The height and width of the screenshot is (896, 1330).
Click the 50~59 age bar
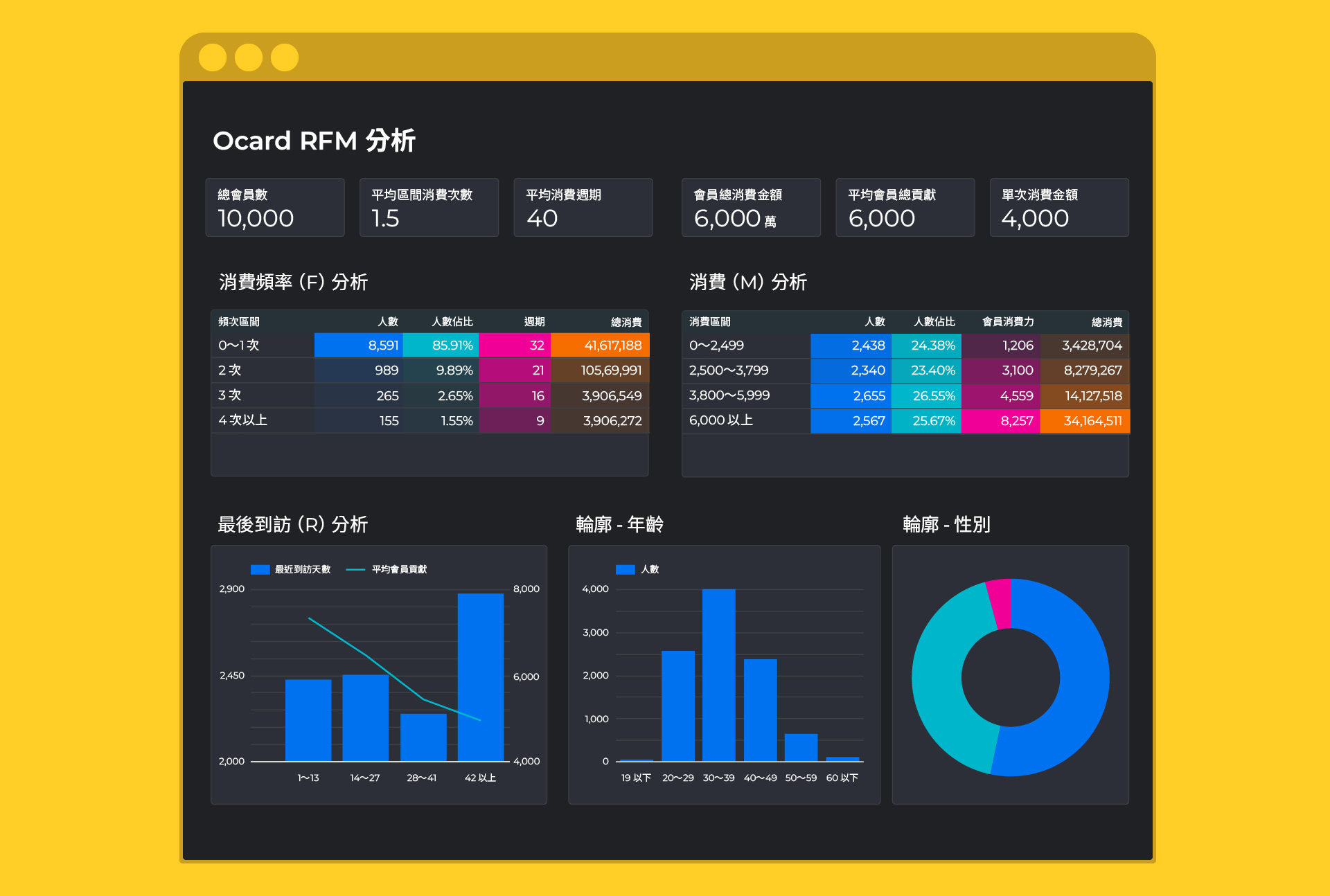[801, 747]
